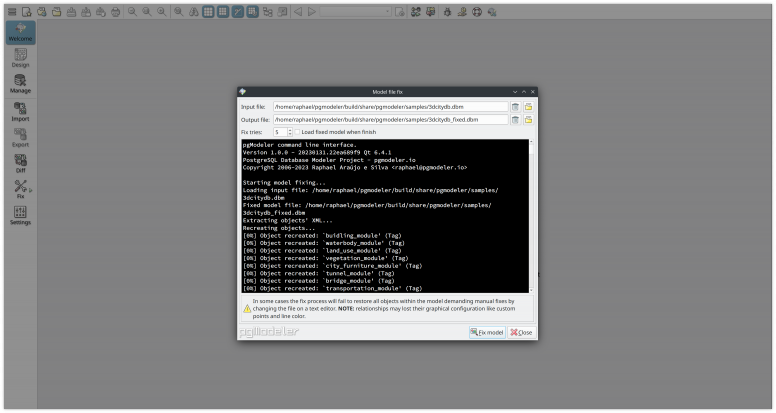Click the 'vegetation_module' (Tag) console line
The width and height of the screenshot is (776, 413).
pos(326,258)
